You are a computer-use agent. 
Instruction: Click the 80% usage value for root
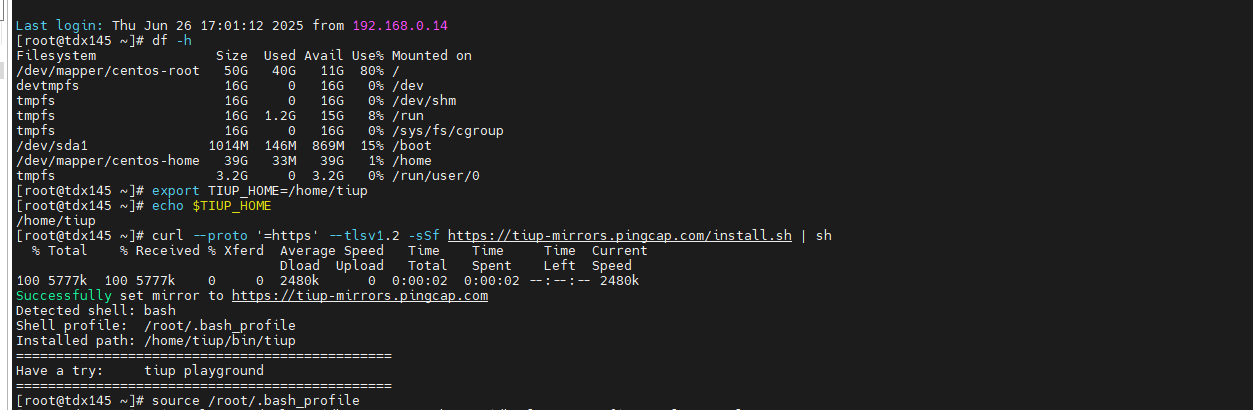368,70
